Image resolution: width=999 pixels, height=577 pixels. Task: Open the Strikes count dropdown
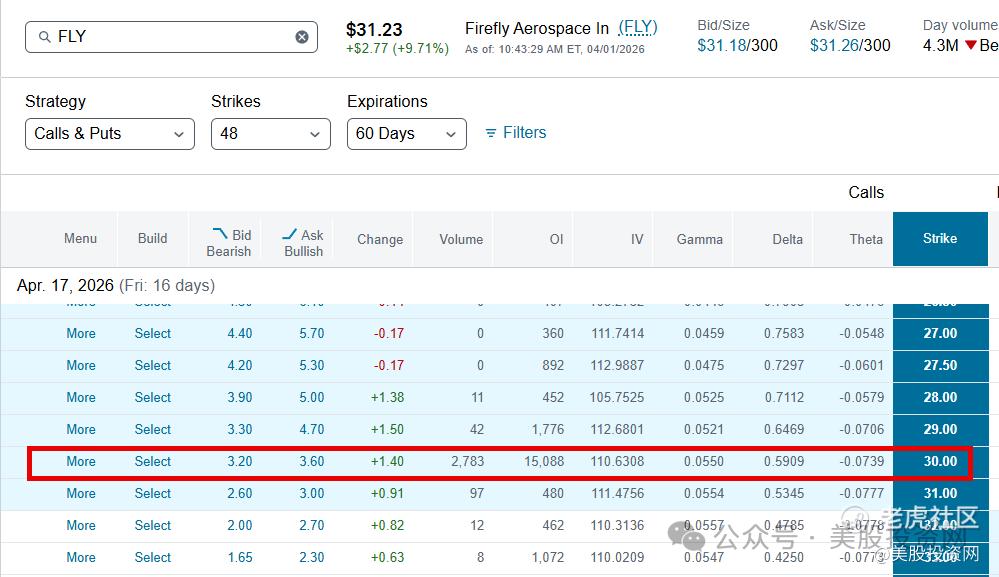click(270, 134)
